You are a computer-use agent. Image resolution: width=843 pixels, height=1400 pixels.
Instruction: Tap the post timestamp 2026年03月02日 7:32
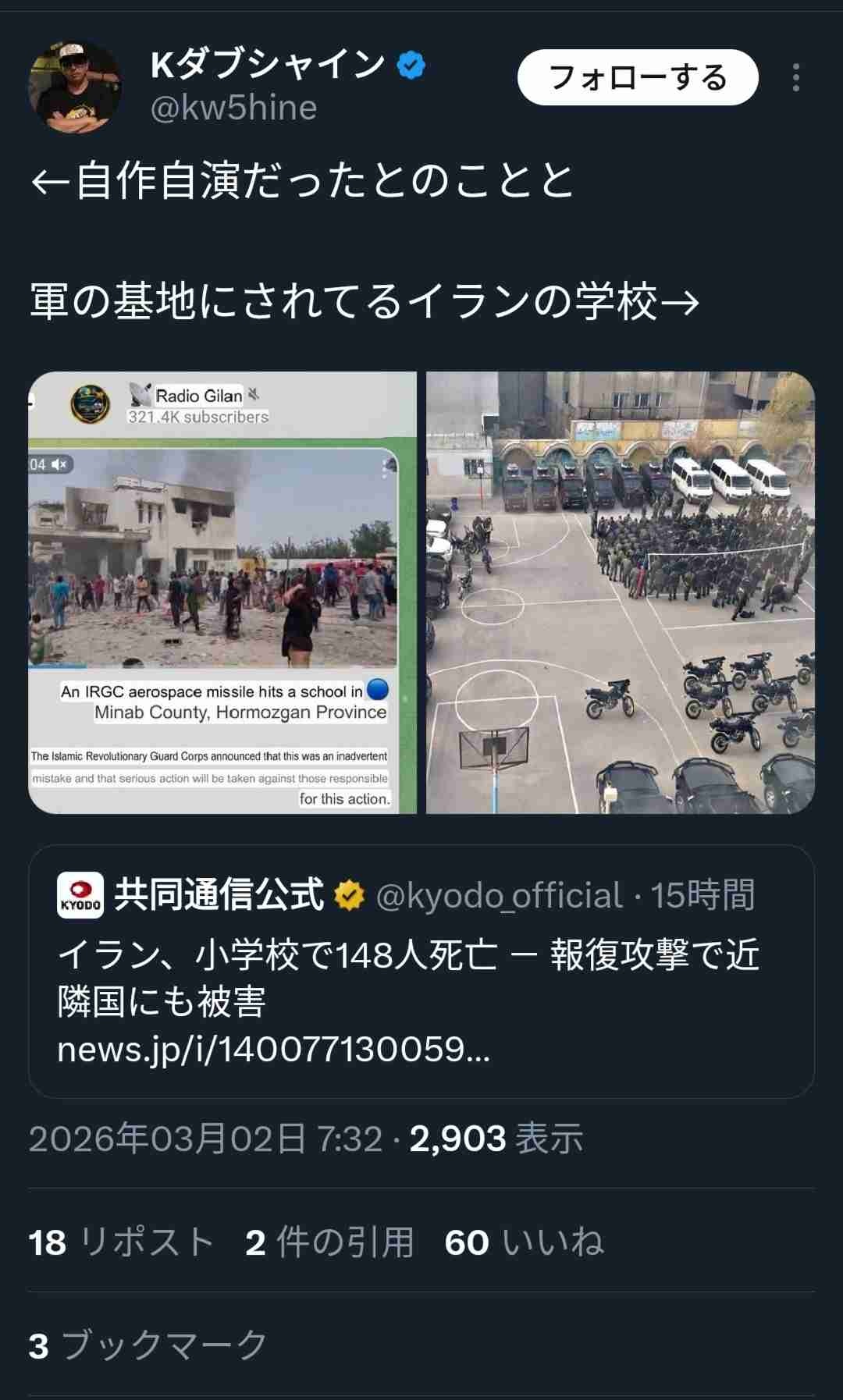pos(205,1139)
